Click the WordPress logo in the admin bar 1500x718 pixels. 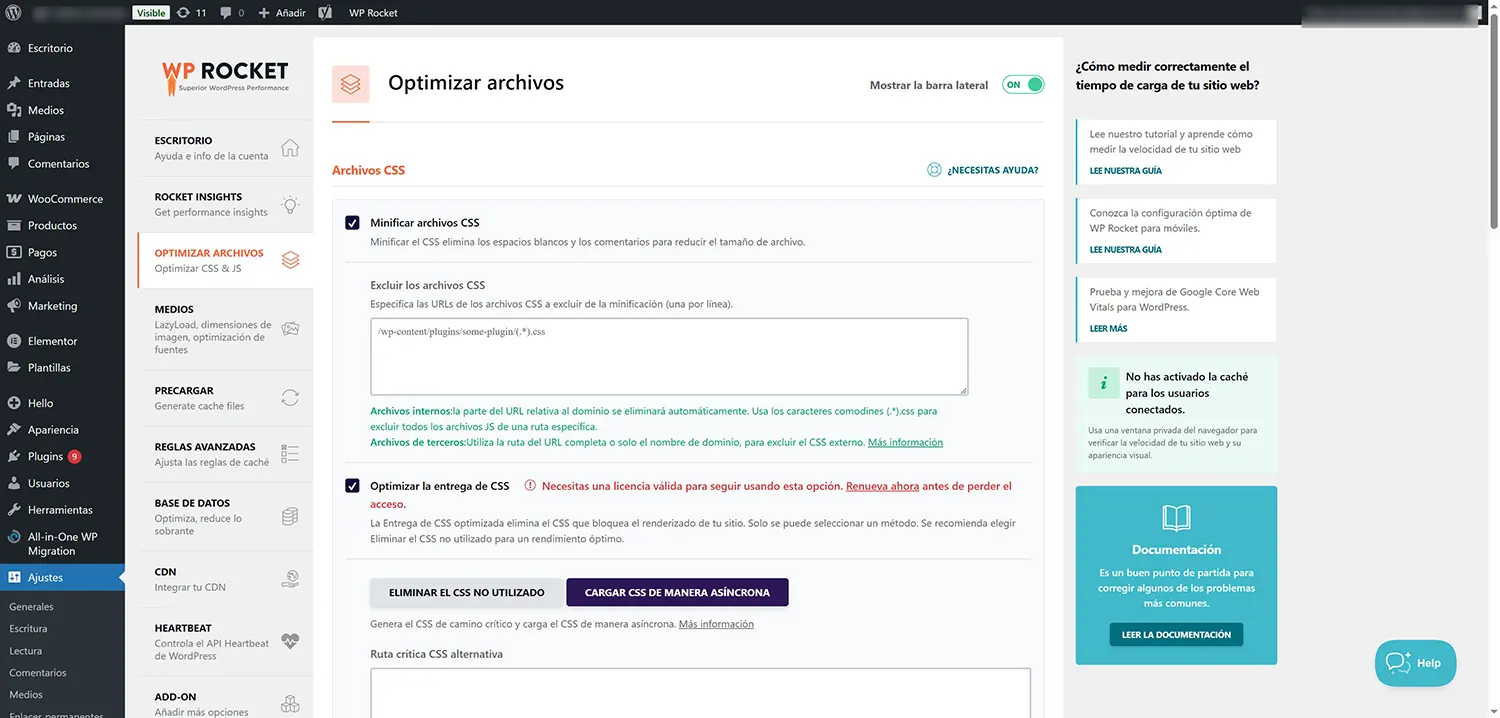point(14,13)
